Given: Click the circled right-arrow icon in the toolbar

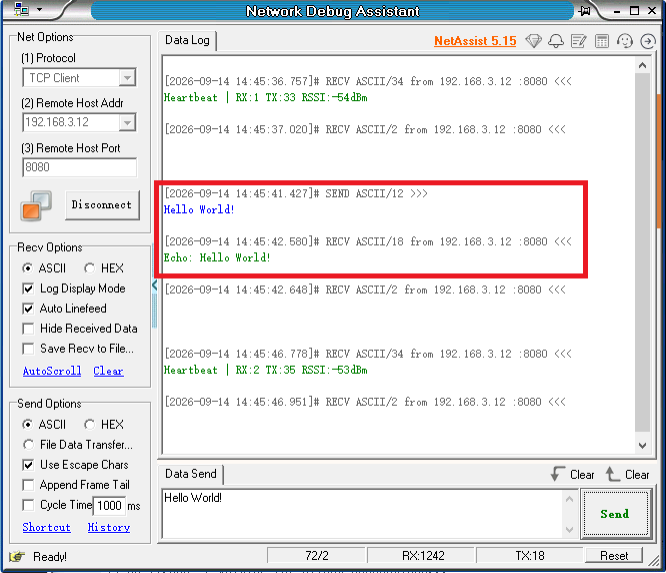Looking at the screenshot, I should [x=648, y=41].
